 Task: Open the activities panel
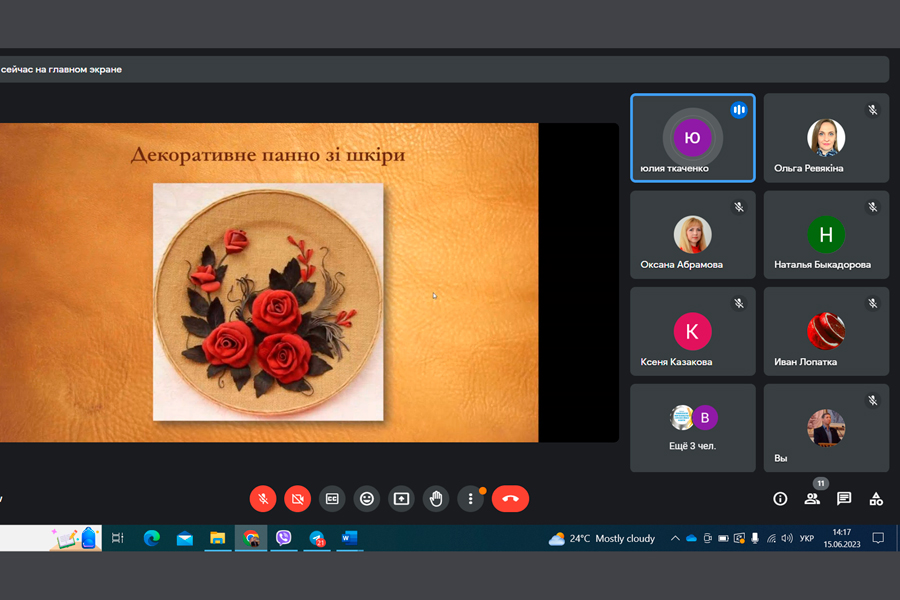(x=876, y=499)
